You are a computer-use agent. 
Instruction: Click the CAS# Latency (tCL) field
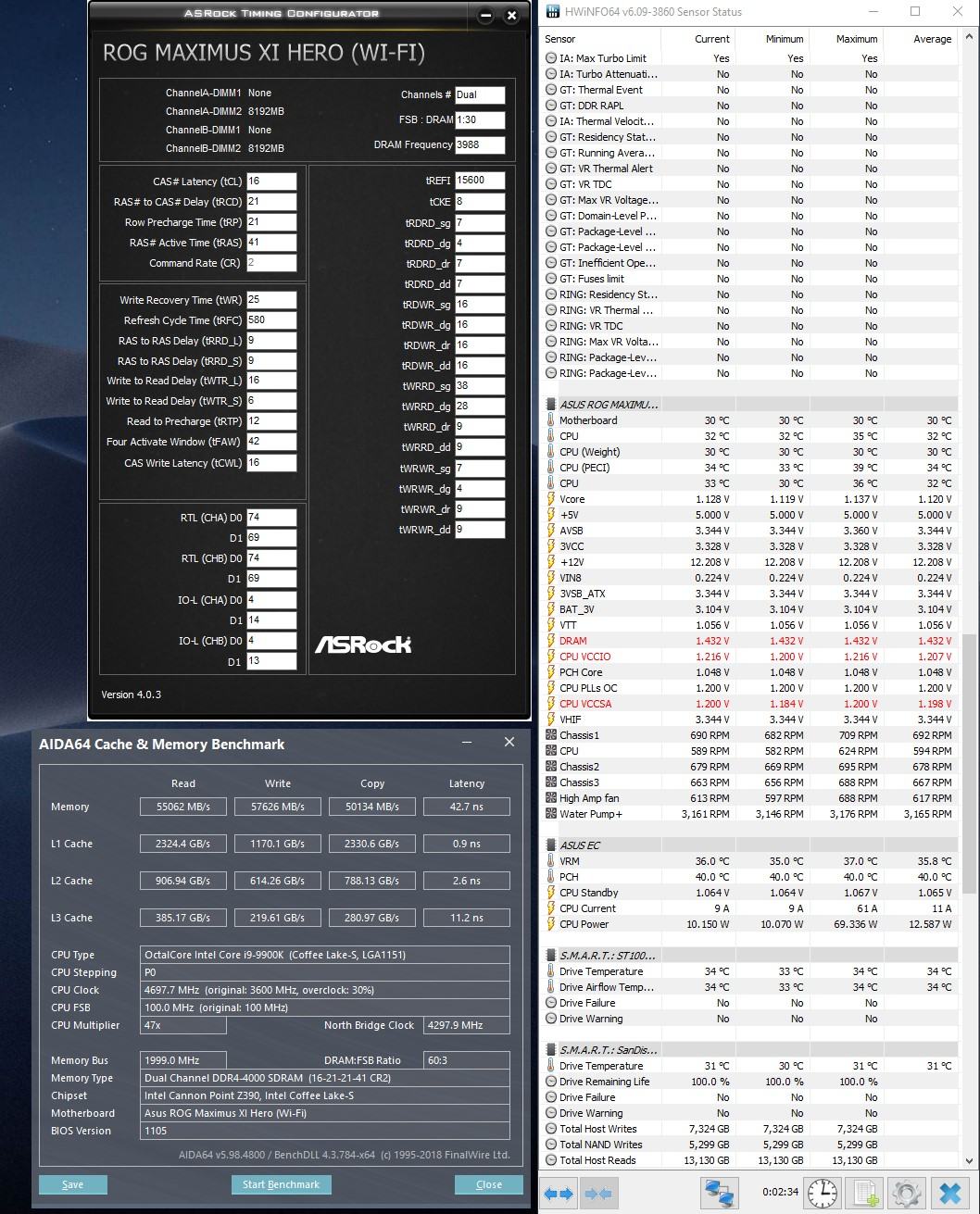(x=271, y=181)
